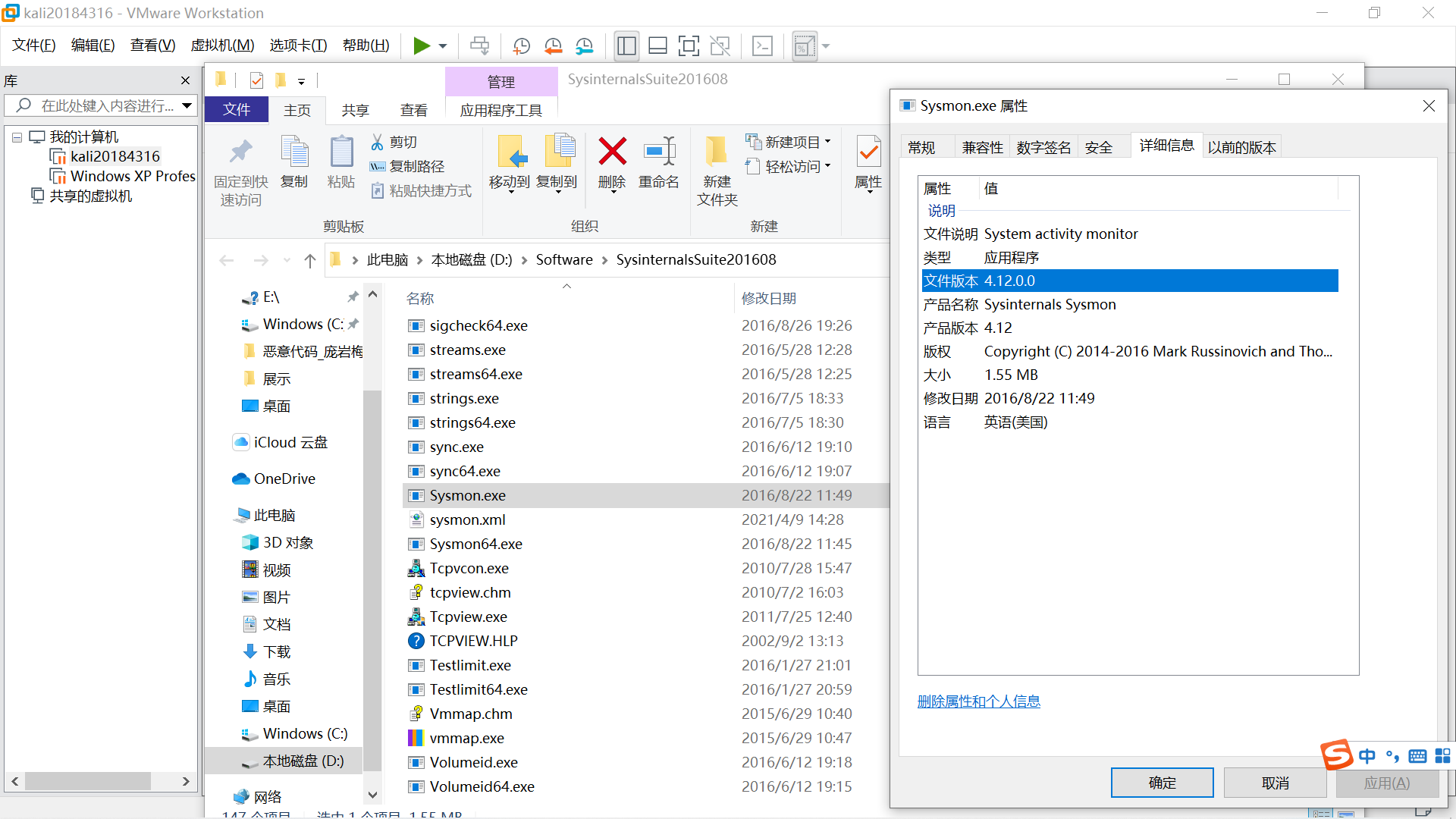Click 删除属性和个人信息 link

pos(978,701)
